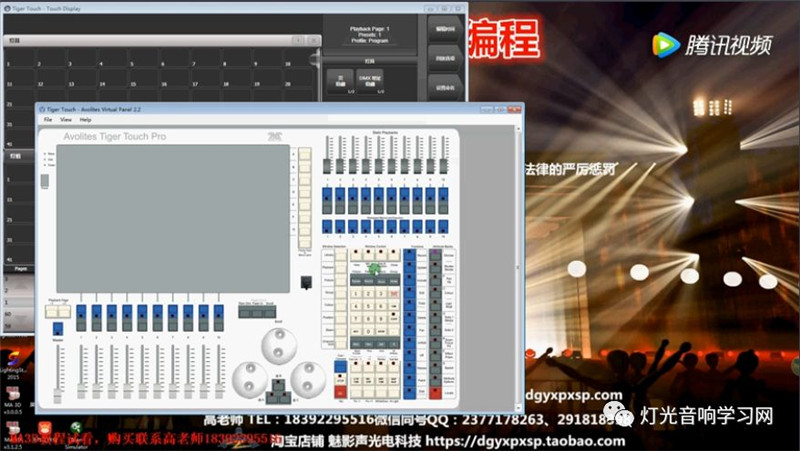The image size is (800, 451).
Task: Click the Master fader handle
Action: [x=58, y=395]
